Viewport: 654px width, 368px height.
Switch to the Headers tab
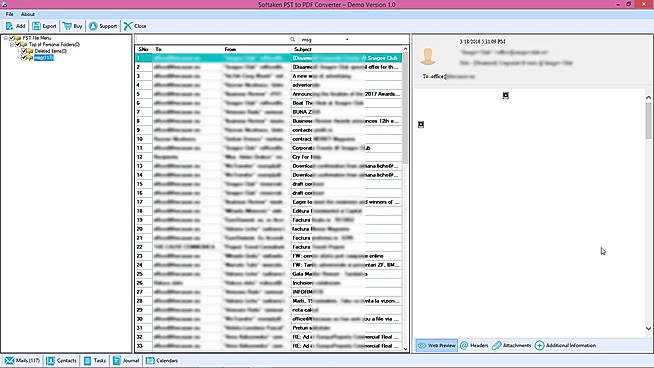point(474,345)
